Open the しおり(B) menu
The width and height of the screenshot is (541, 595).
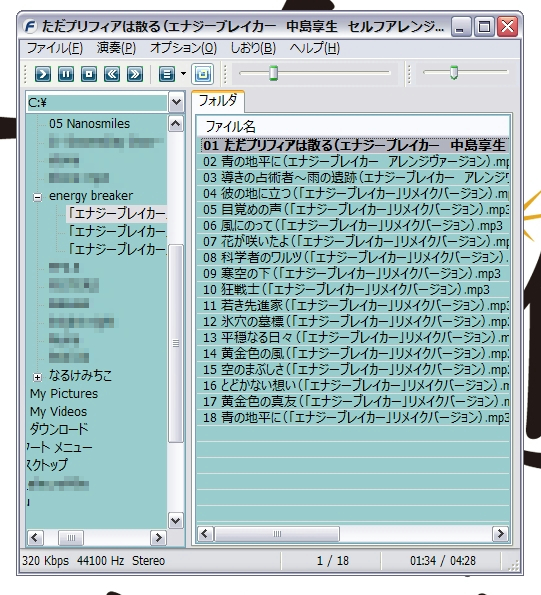pos(253,48)
